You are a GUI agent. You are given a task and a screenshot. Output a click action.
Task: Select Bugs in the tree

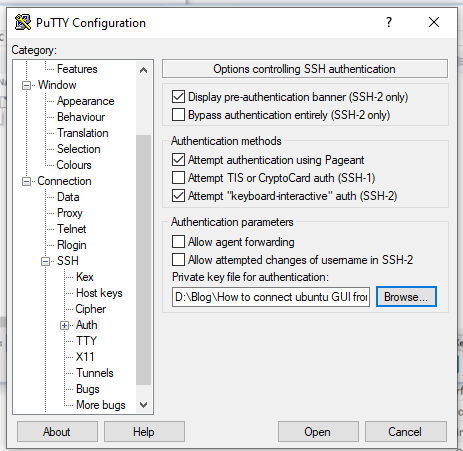(88, 389)
